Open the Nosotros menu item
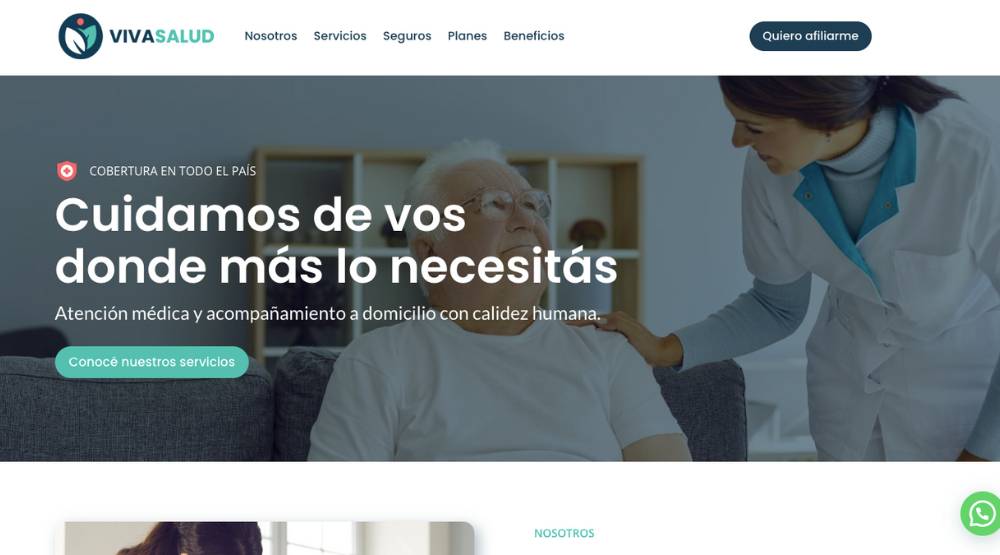Image resolution: width=1000 pixels, height=555 pixels. (x=270, y=36)
